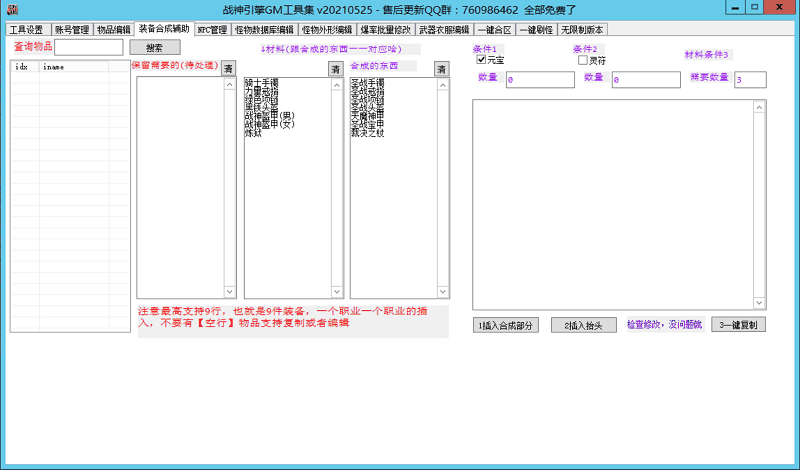
Task: Open the 怪物数据库编辑 tab
Action: tap(264, 30)
